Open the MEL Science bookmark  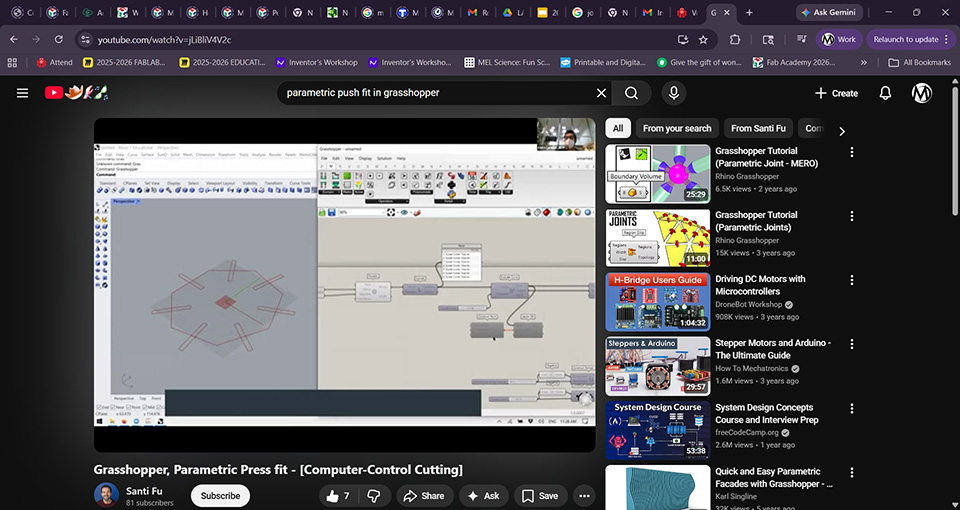coord(507,62)
